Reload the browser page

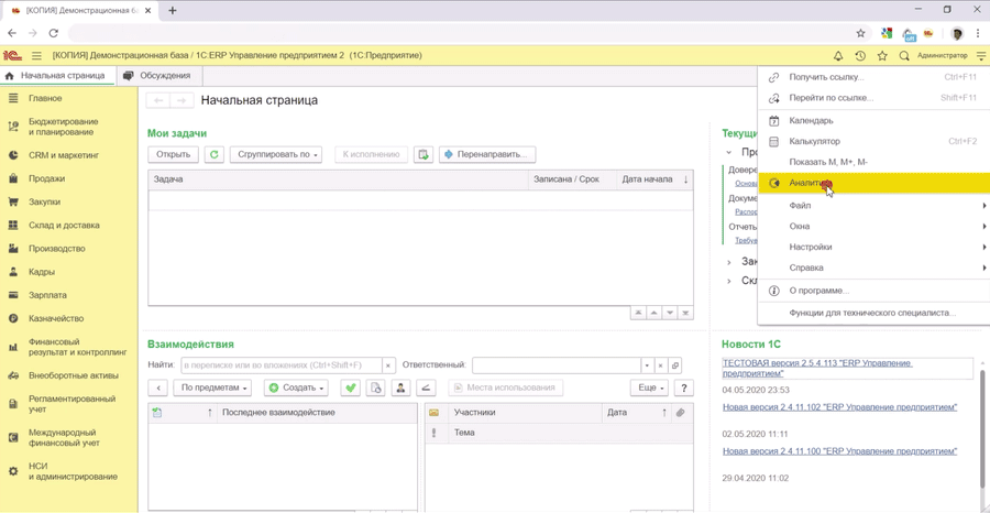click(53, 33)
